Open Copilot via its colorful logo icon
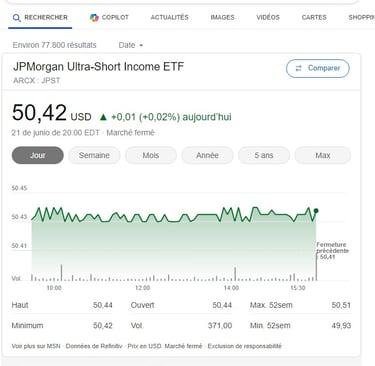Viewport: 375px width, 366px height. point(94,18)
